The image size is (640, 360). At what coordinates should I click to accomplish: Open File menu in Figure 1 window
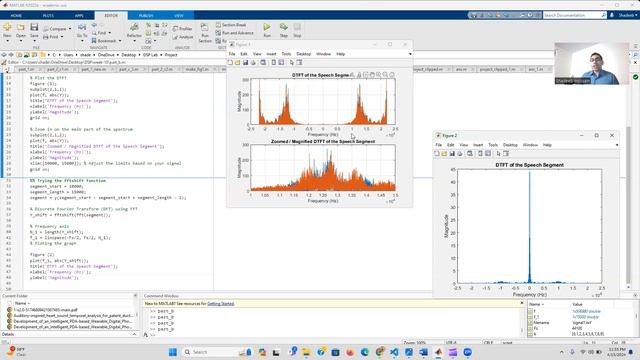coord(232,54)
